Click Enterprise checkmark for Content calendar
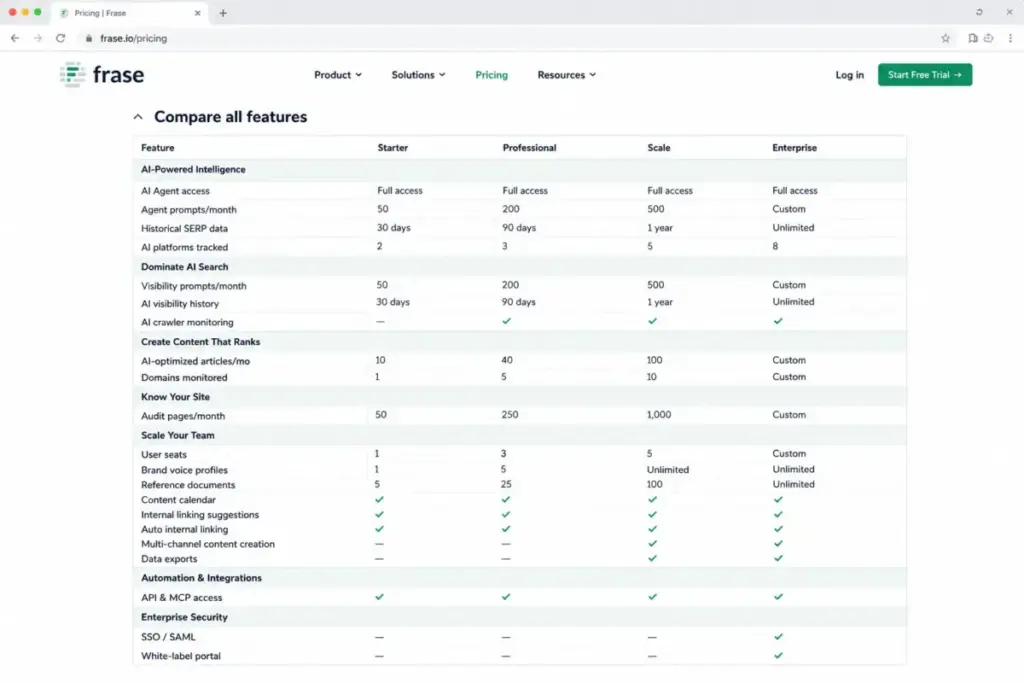1024x683 pixels. pyautogui.click(x=778, y=500)
